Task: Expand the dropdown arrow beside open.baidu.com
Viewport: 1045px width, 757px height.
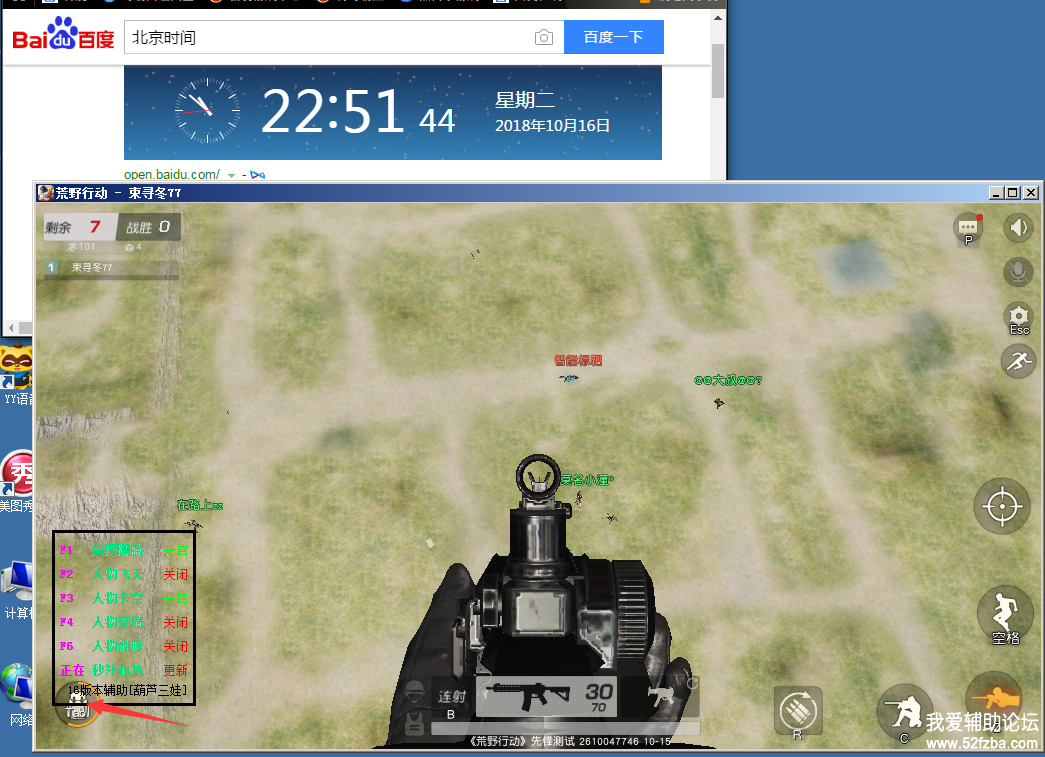Action: (231, 175)
